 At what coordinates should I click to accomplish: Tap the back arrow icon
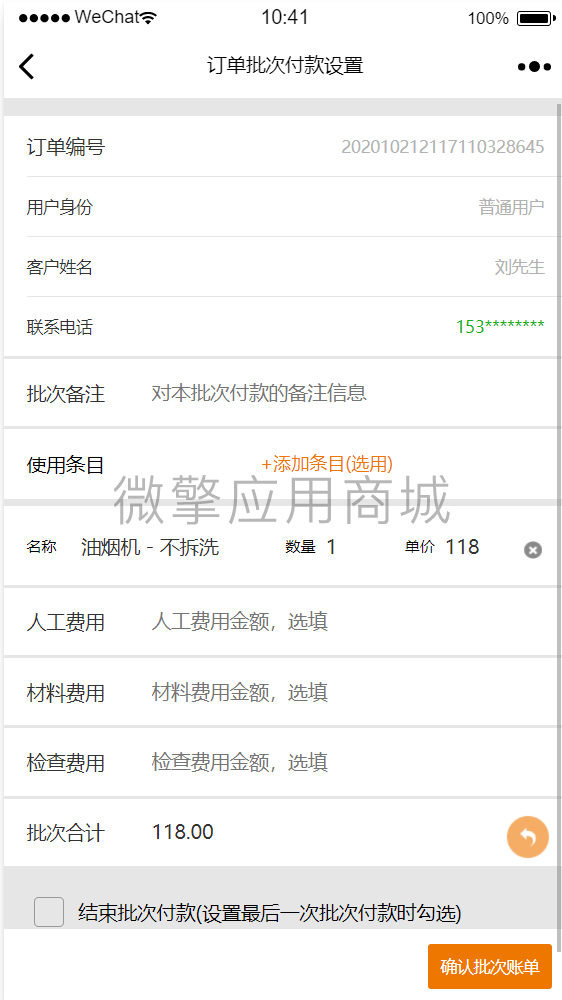pos(26,66)
